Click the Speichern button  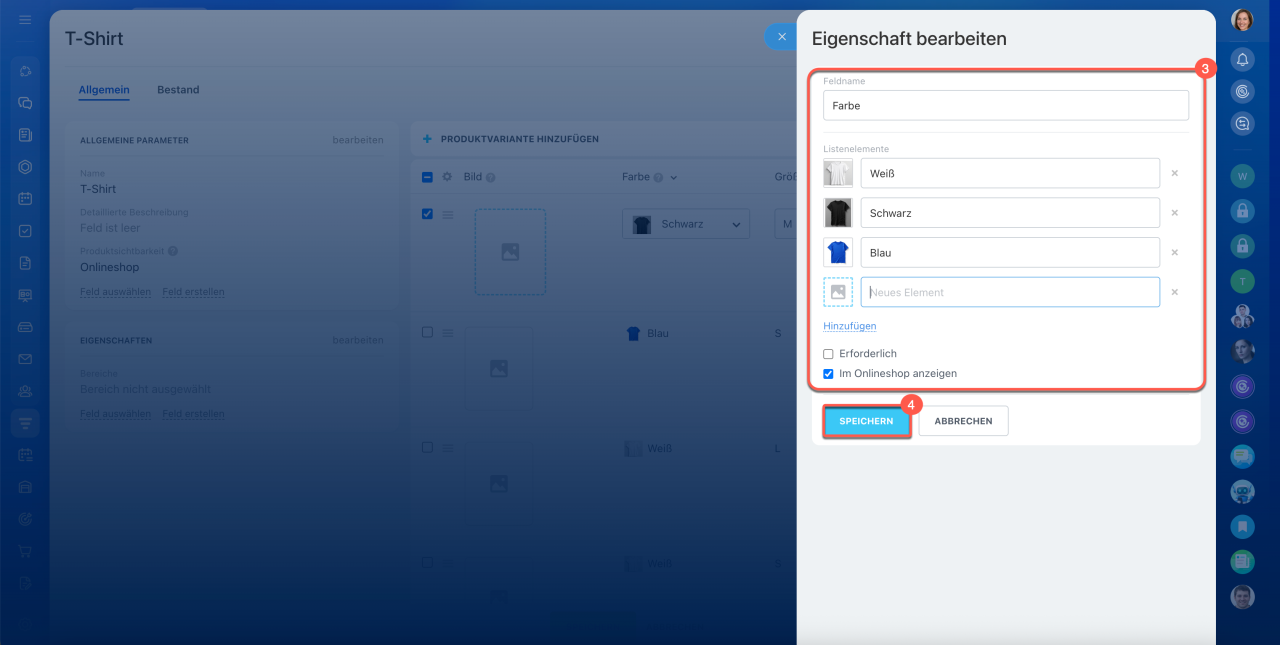866,421
